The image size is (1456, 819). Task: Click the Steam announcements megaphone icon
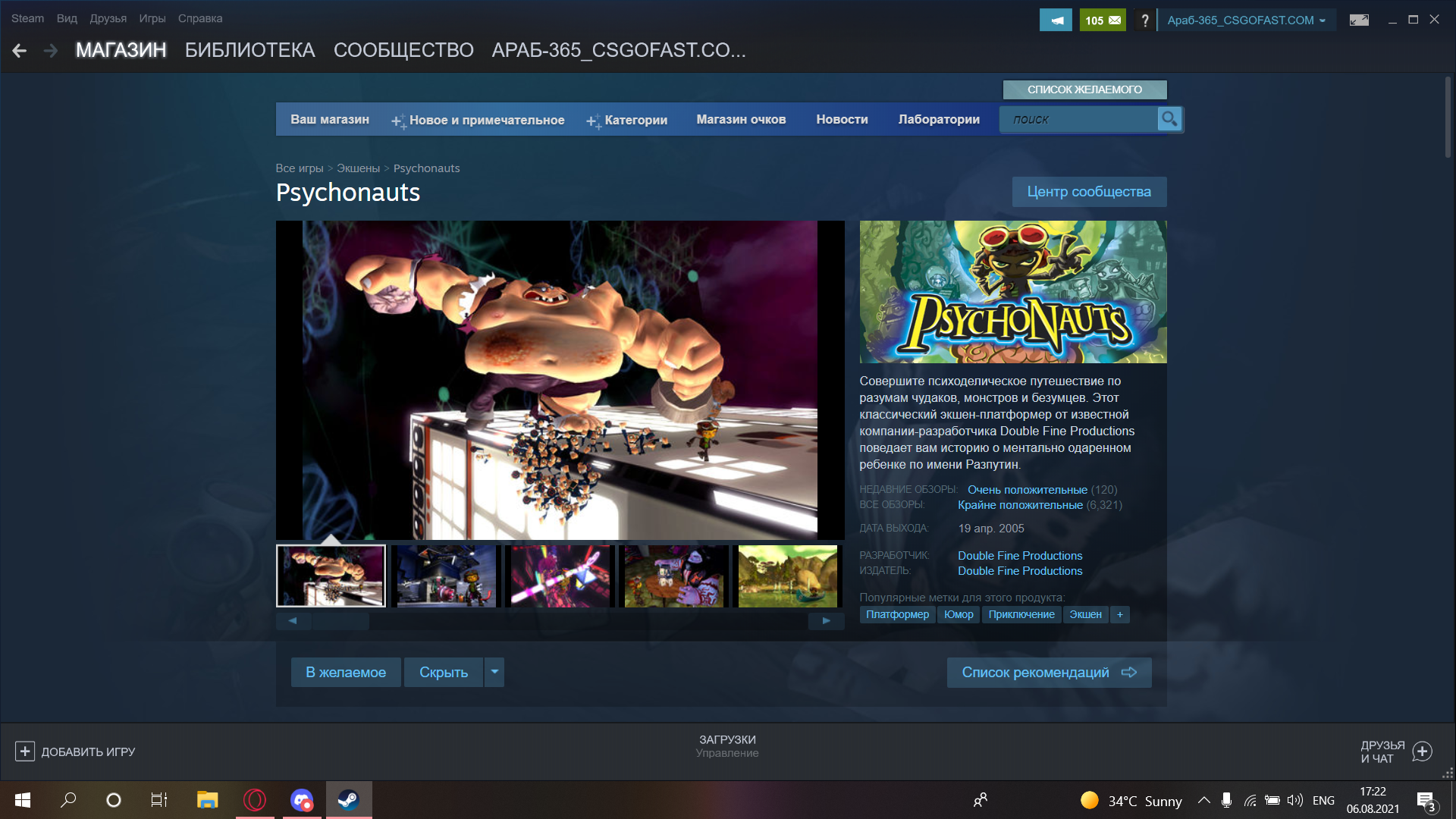[x=1056, y=20]
